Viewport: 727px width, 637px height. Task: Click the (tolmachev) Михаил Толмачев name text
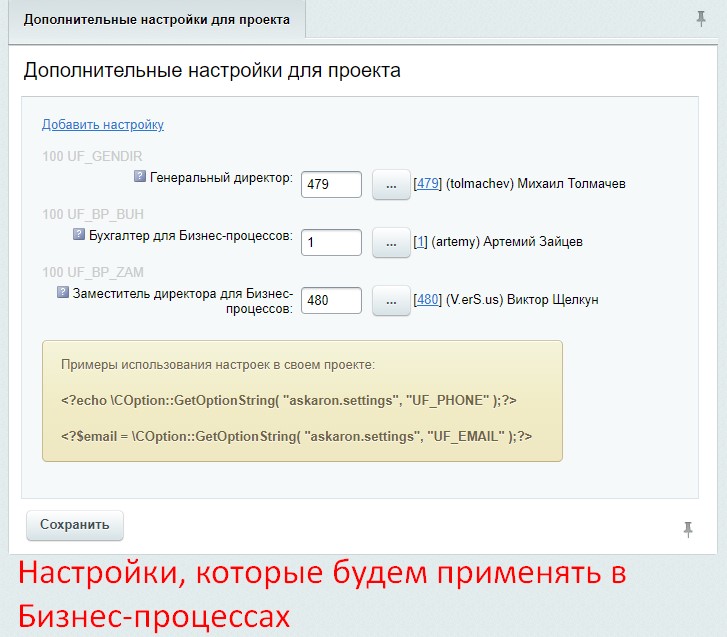[536, 184]
